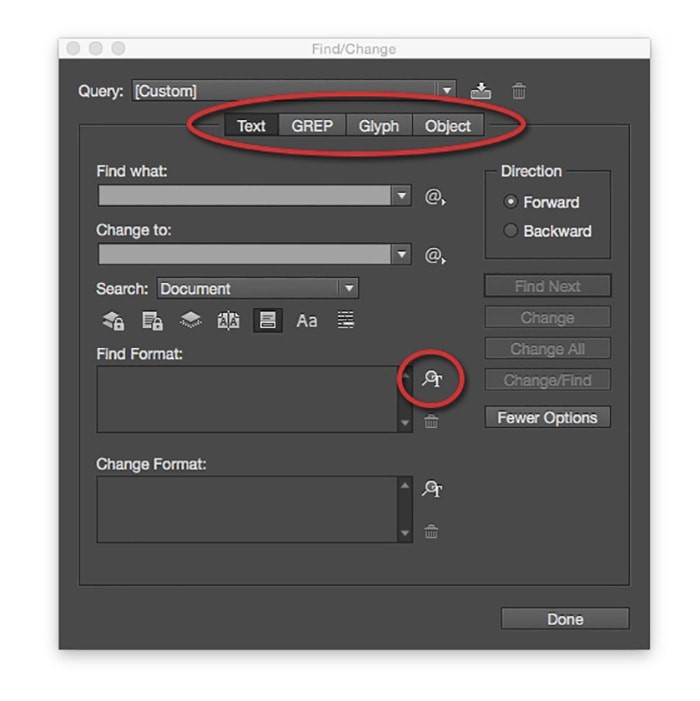The image size is (700, 701).
Task: Close the Find/Change window
Action: coord(73,48)
